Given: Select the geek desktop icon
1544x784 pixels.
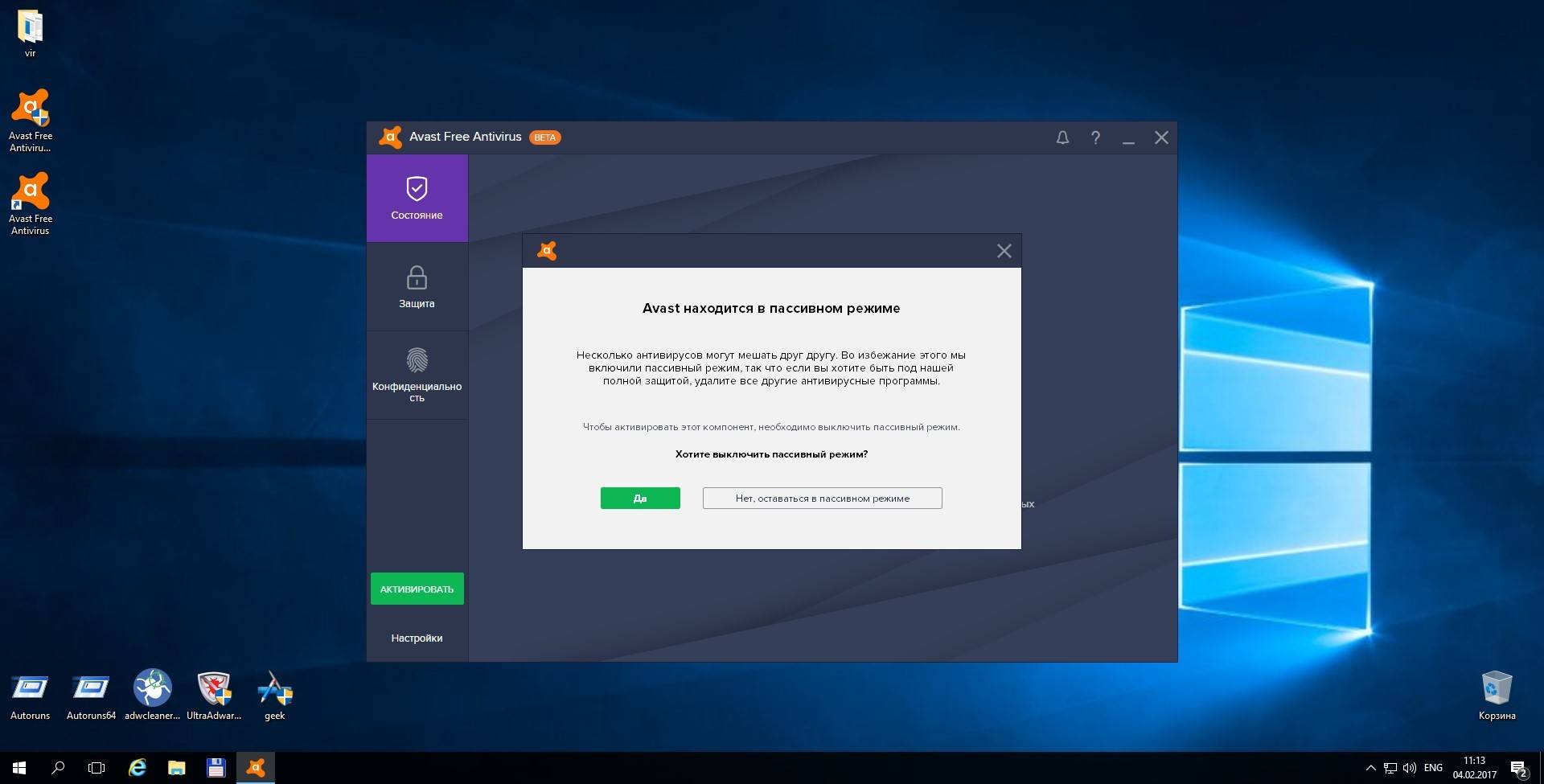Looking at the screenshot, I should click(274, 696).
